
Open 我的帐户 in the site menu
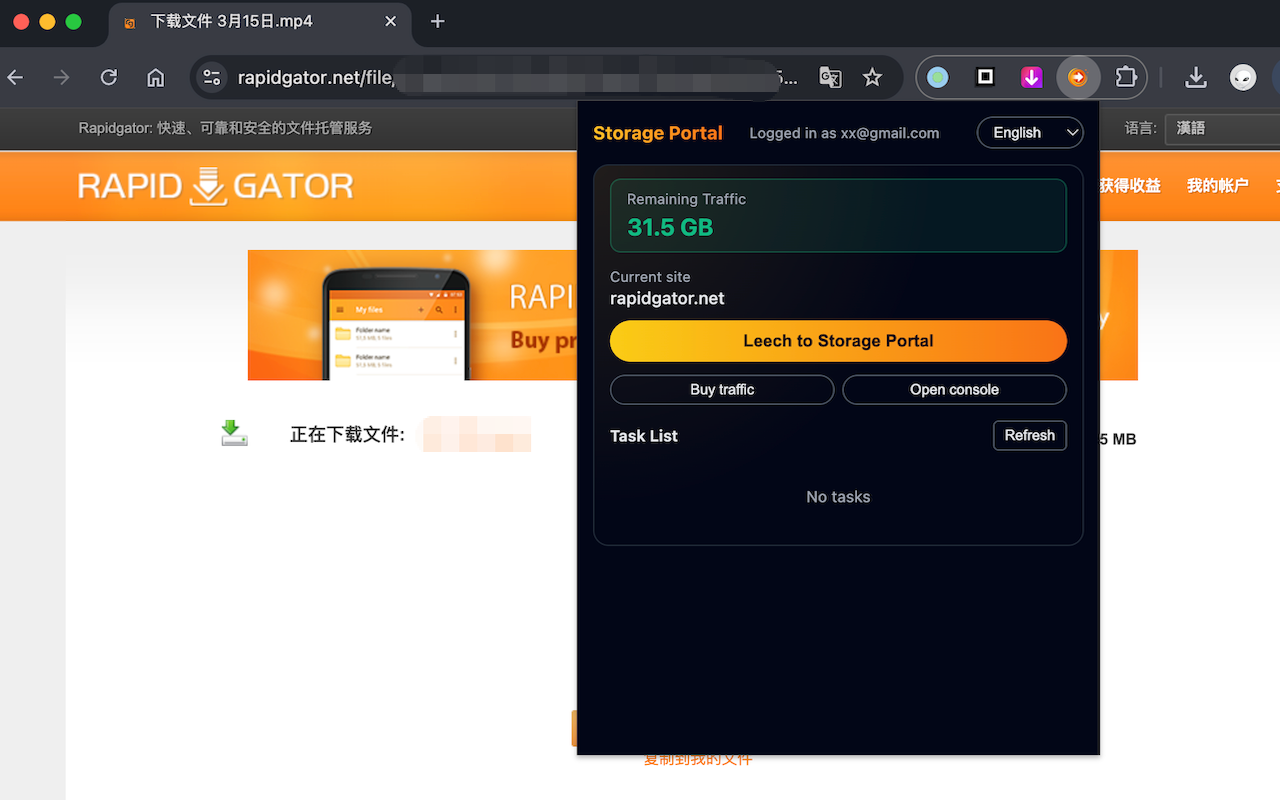pyautogui.click(x=1217, y=186)
